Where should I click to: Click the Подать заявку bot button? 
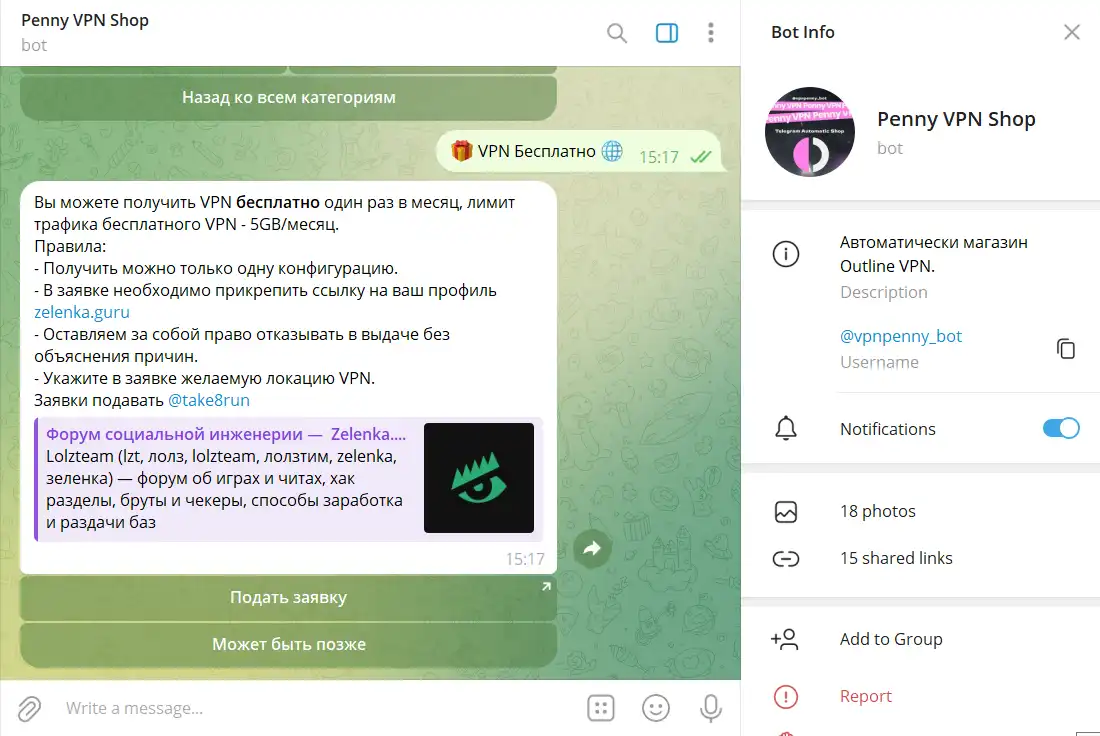(288, 597)
